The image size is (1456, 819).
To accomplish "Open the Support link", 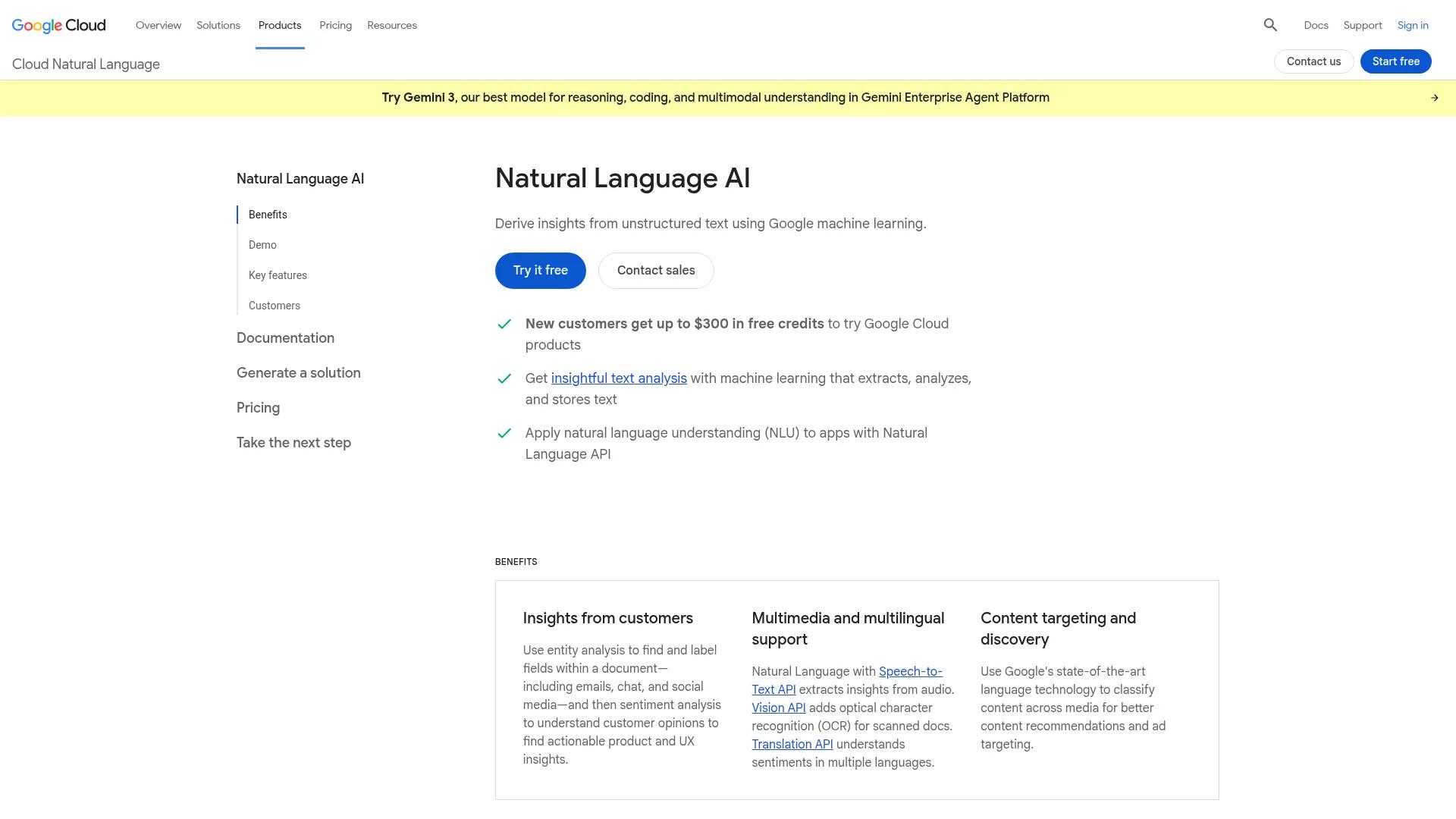I will (x=1362, y=25).
